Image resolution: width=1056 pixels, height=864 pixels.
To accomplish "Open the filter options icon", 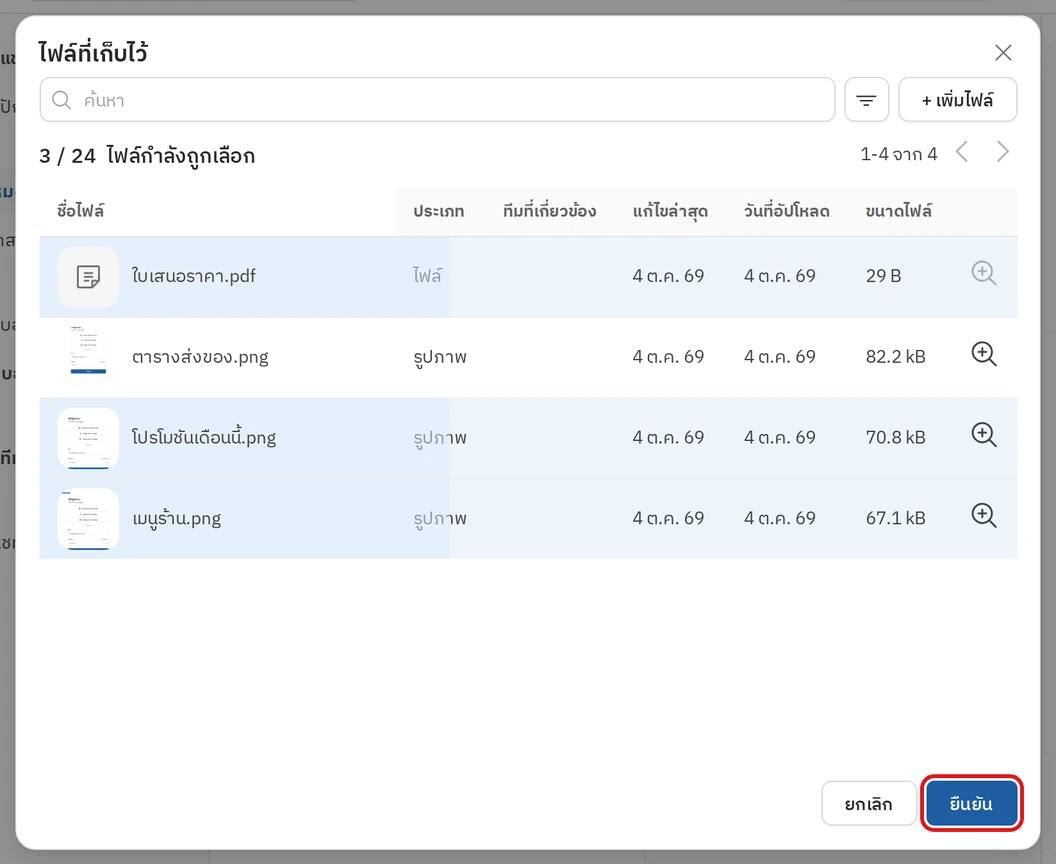I will (x=866, y=100).
